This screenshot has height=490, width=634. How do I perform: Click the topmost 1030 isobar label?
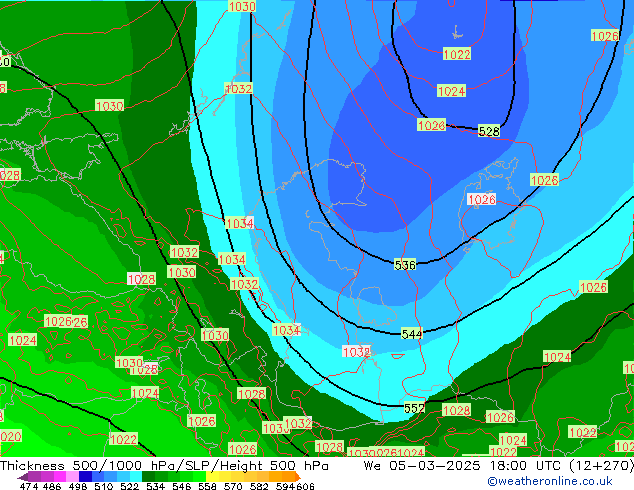241,6
